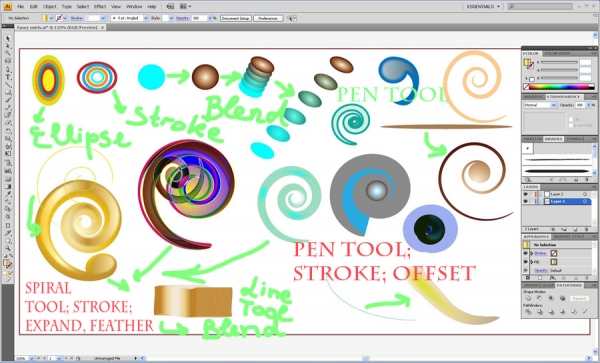Click the Preferences button
The width and height of the screenshot is (600, 363).
[x=268, y=18]
